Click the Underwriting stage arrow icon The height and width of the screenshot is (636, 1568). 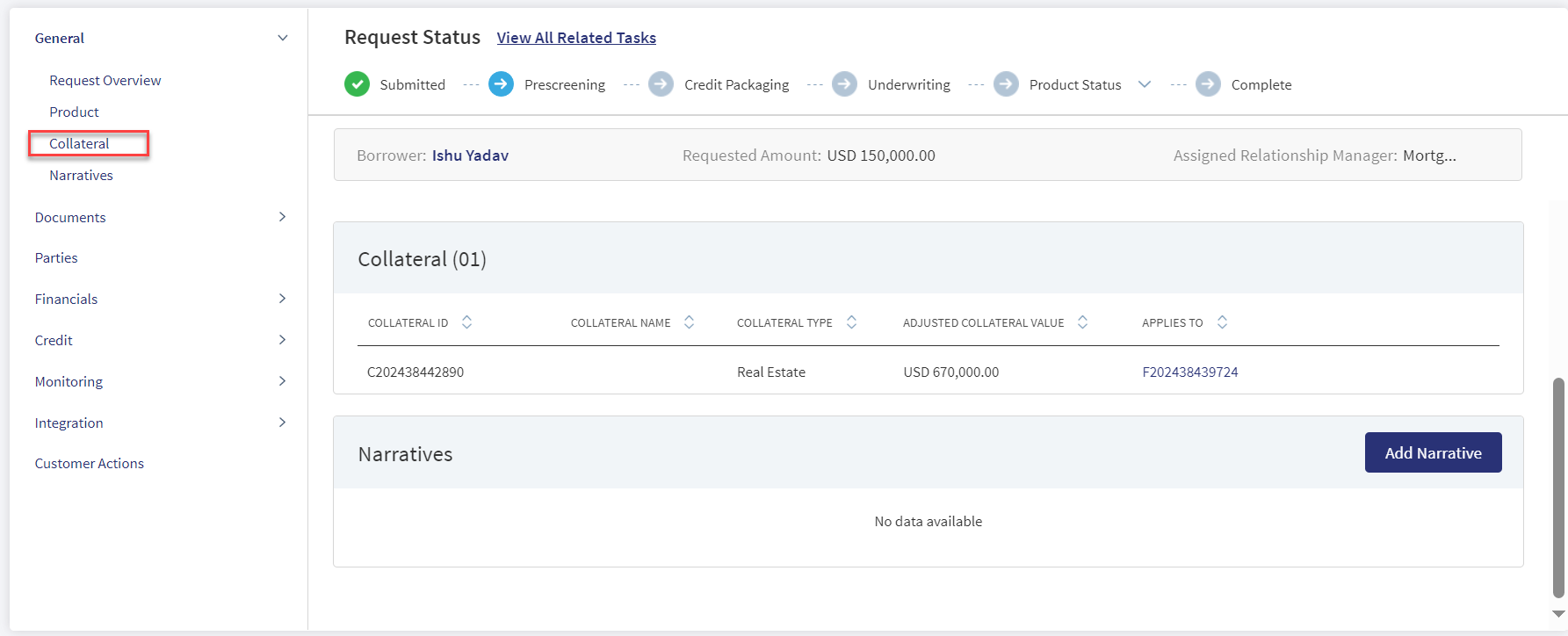point(844,84)
